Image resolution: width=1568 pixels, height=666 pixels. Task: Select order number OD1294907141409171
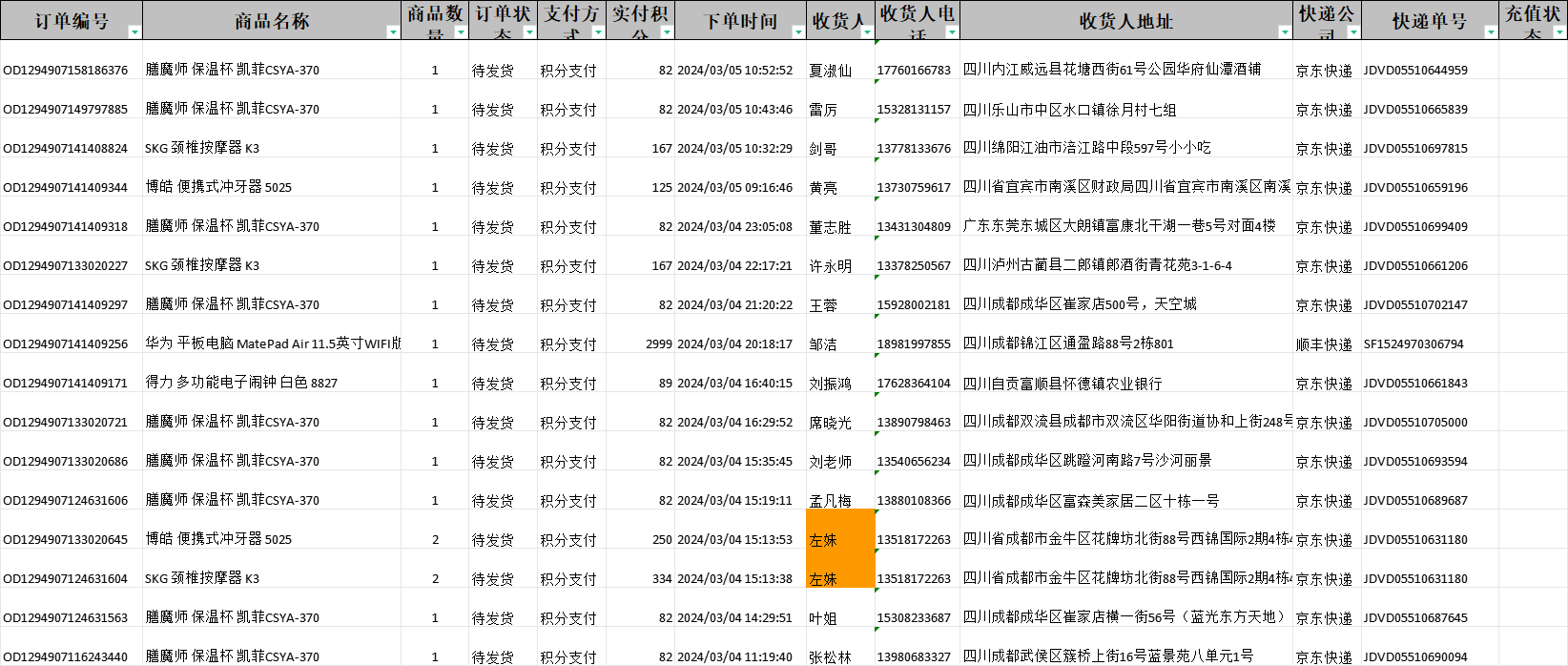tap(65, 384)
